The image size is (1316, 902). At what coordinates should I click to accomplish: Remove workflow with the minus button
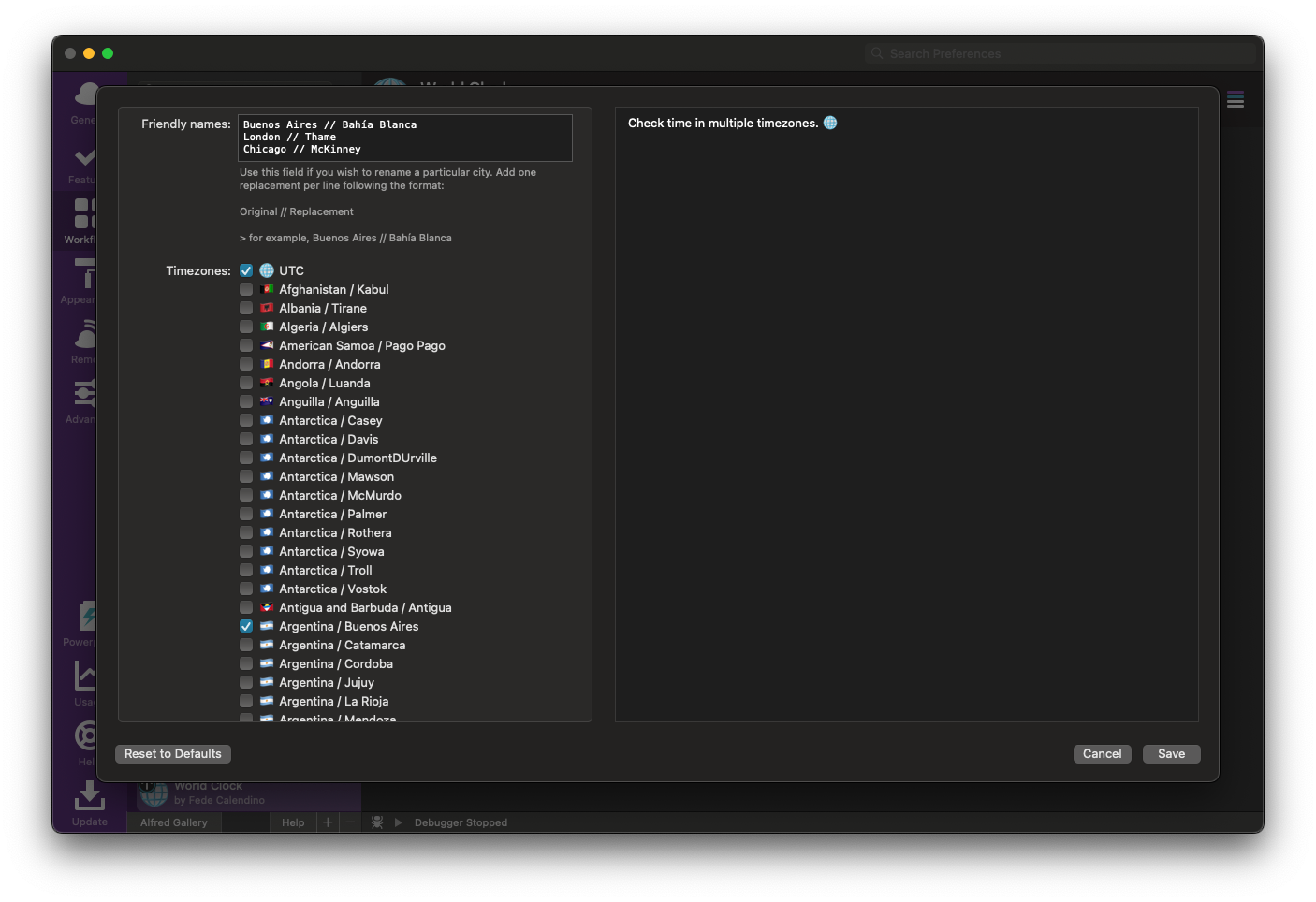tap(350, 822)
